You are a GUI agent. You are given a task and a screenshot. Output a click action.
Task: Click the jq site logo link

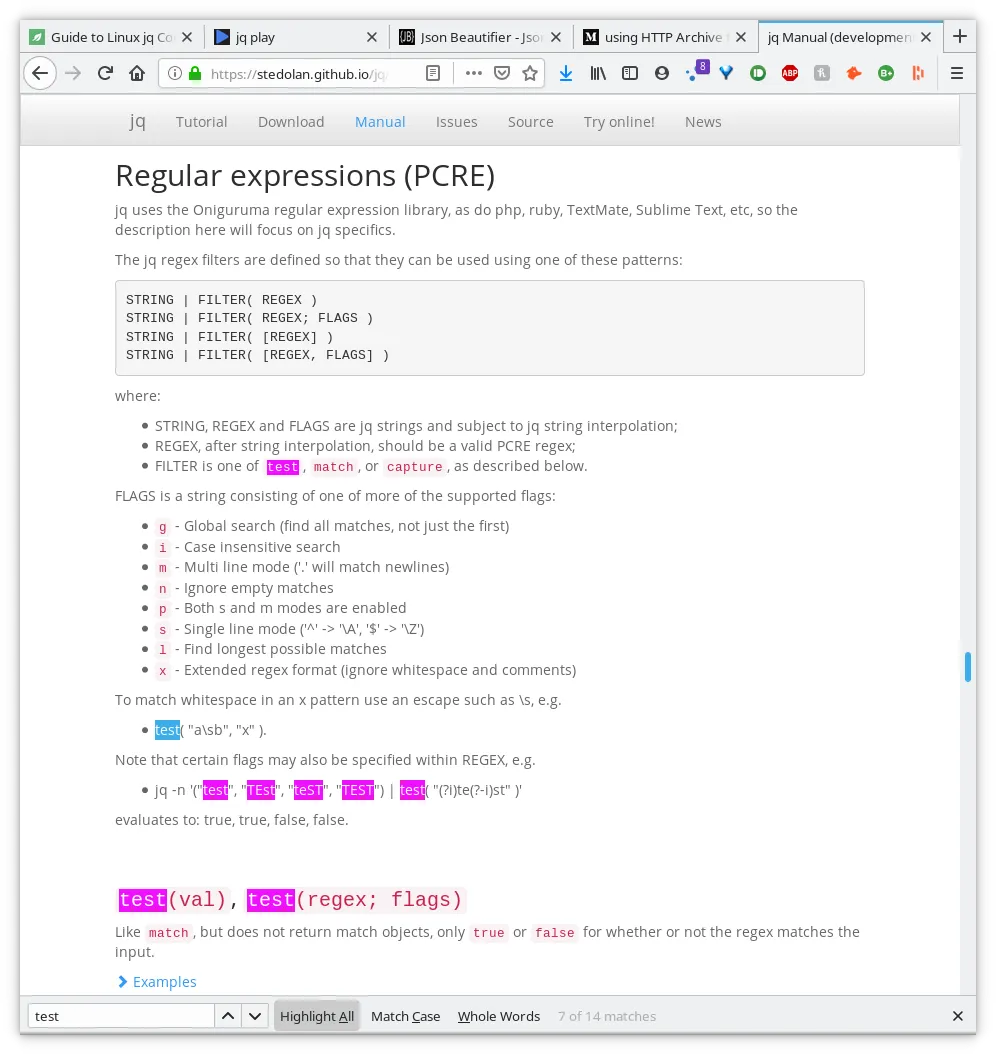tap(137, 121)
